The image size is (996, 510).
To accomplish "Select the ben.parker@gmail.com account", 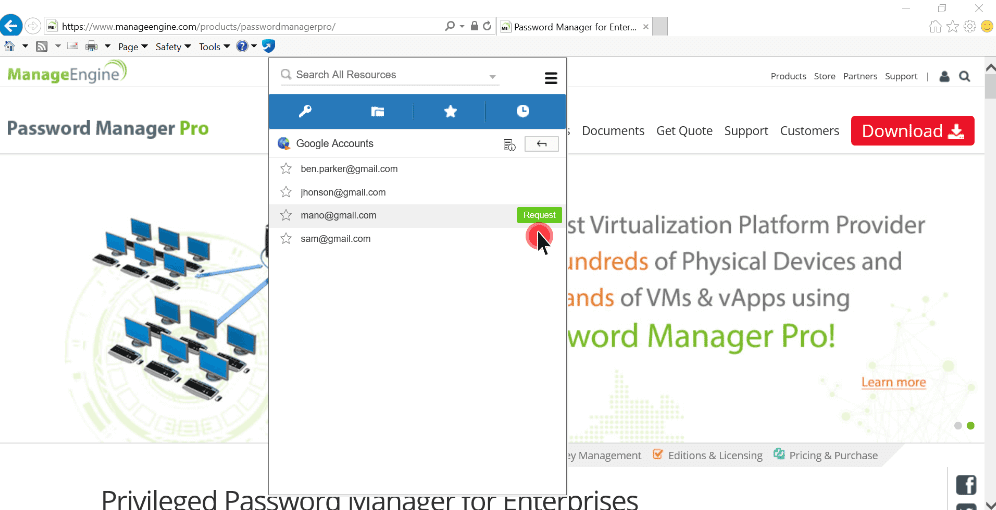I will coord(349,169).
